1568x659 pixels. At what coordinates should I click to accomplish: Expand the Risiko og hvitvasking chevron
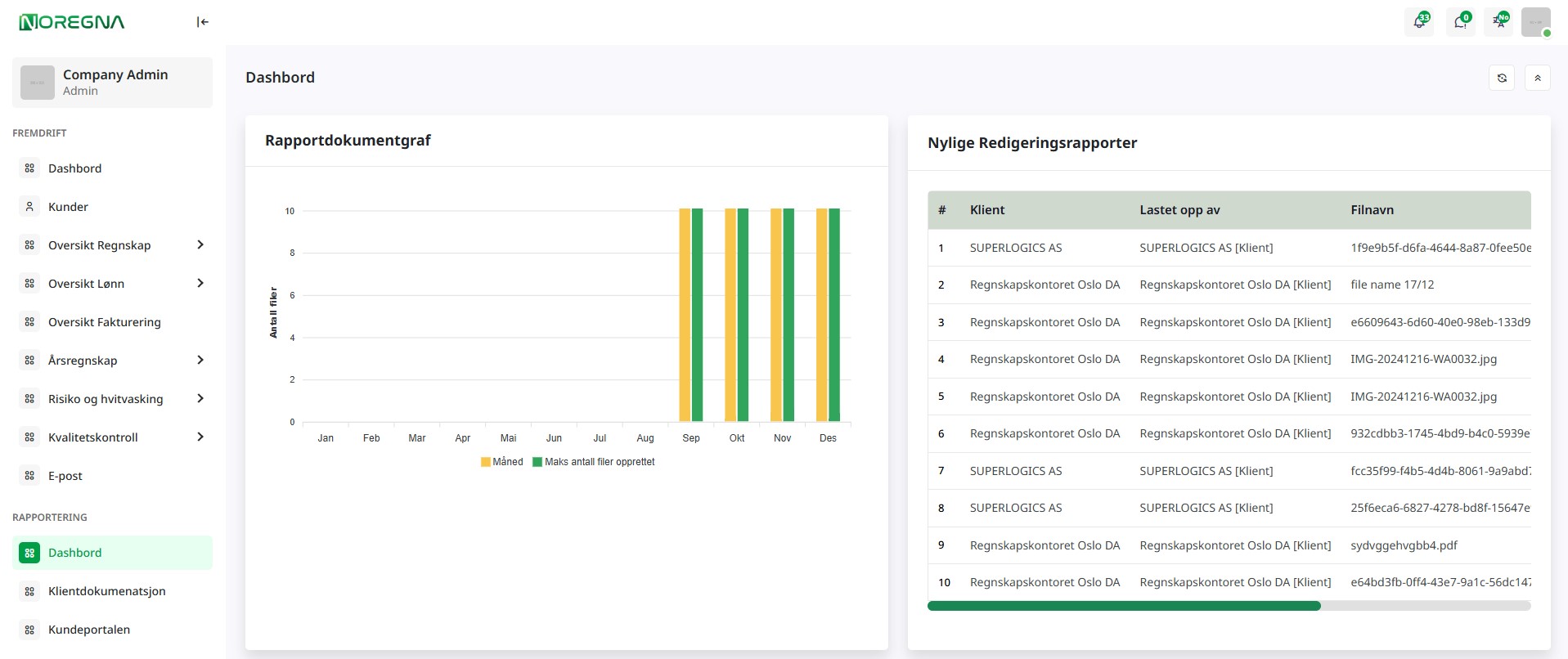coord(200,399)
